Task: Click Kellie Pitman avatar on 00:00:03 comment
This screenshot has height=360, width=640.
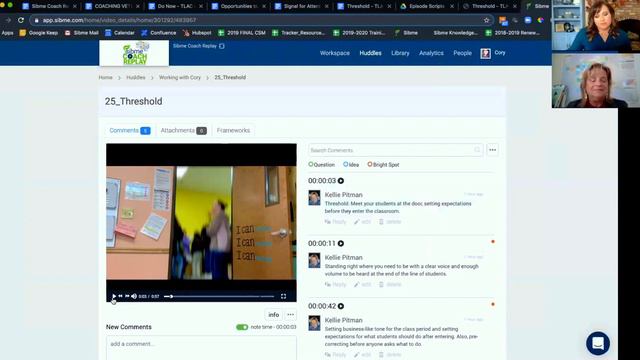Action: click(314, 198)
